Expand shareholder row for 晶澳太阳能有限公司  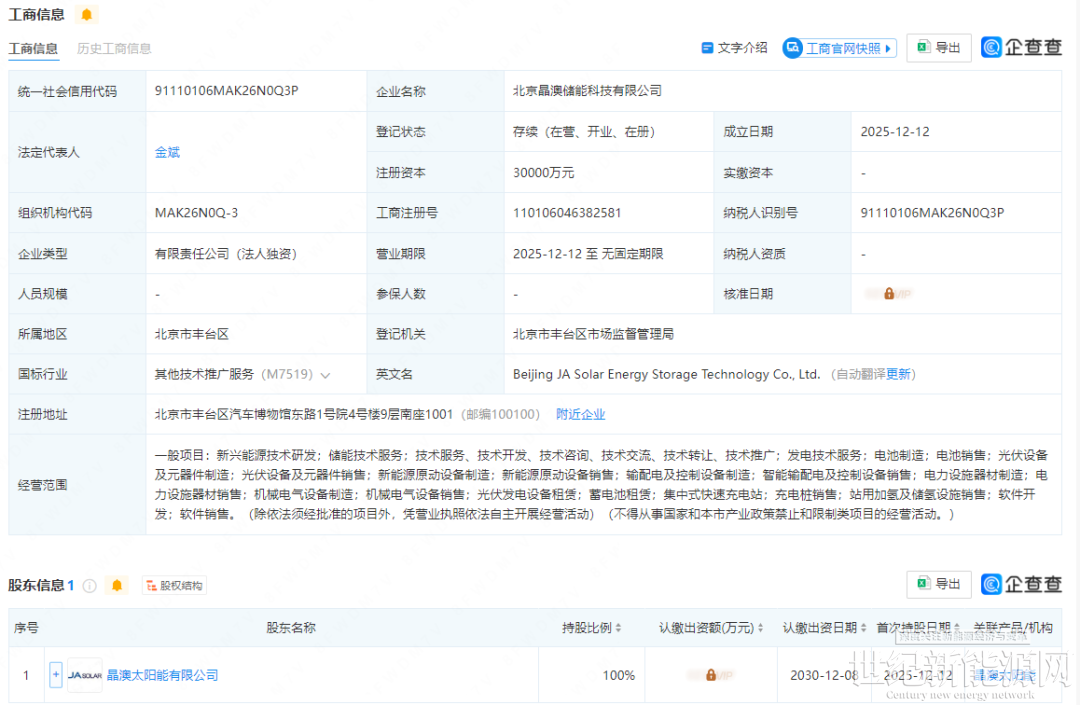(x=56, y=675)
